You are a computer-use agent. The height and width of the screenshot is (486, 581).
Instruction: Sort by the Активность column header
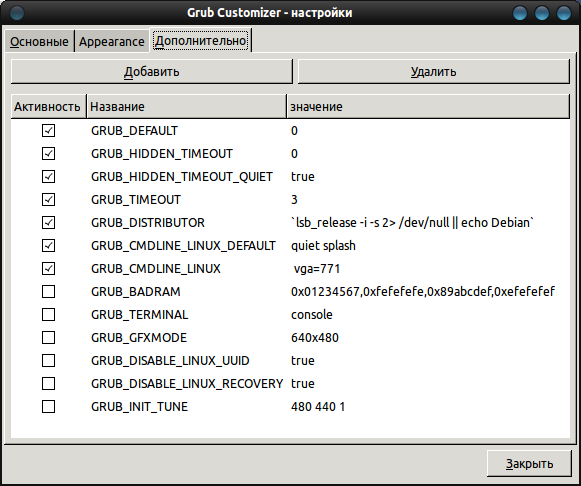coord(48,107)
